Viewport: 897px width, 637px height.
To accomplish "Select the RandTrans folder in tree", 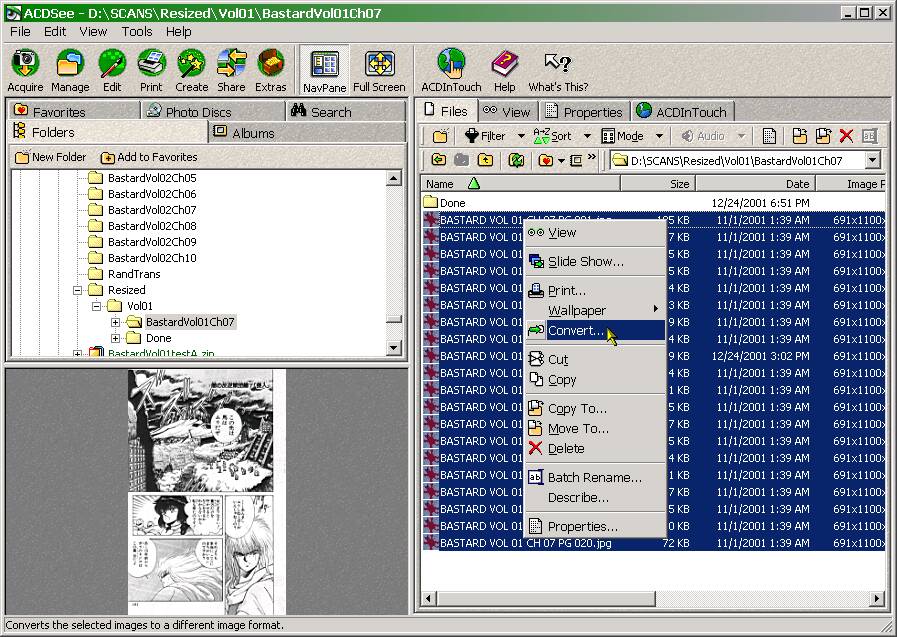I will (134, 274).
